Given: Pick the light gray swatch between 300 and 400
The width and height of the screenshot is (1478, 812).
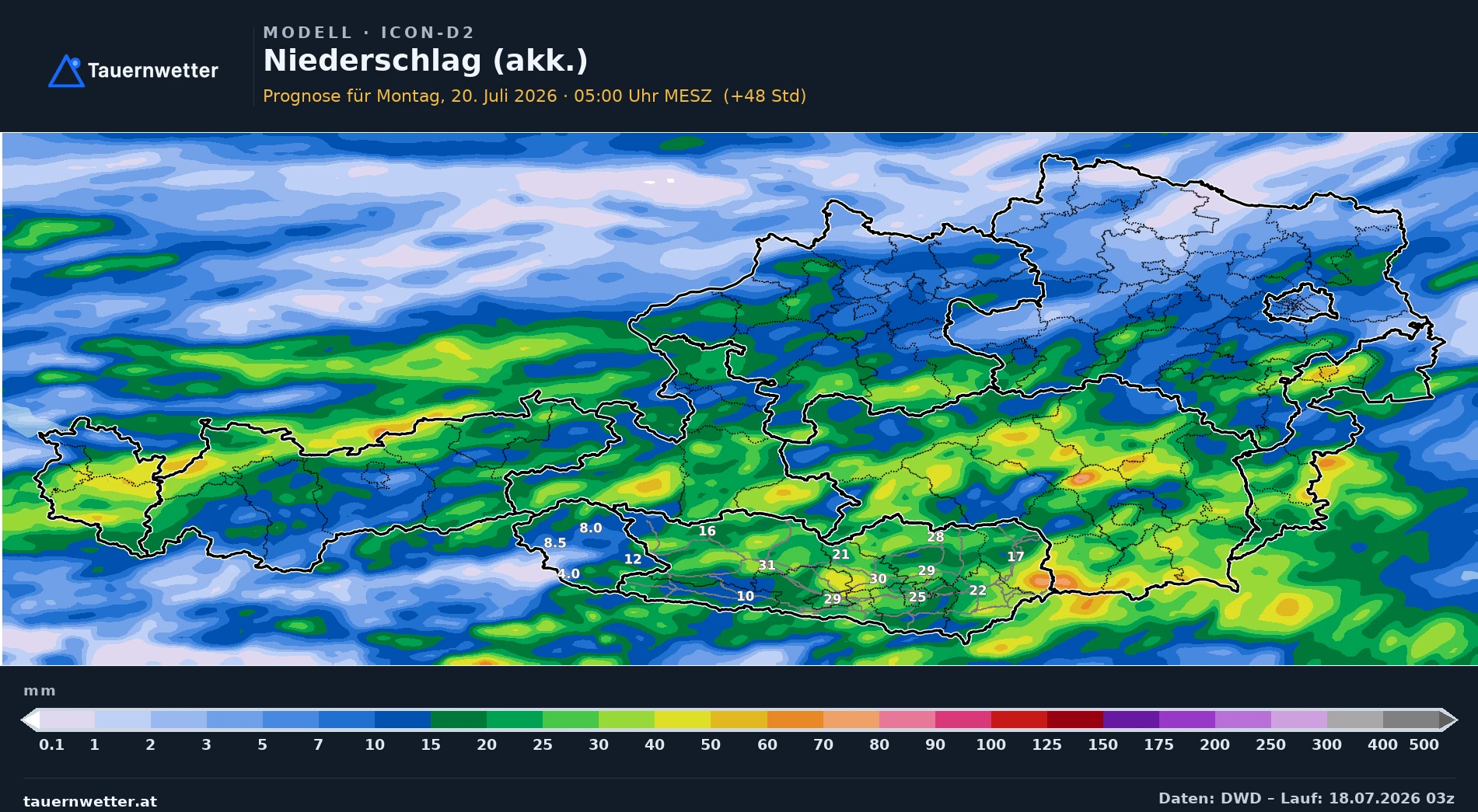Looking at the screenshot, I should 1355,720.
